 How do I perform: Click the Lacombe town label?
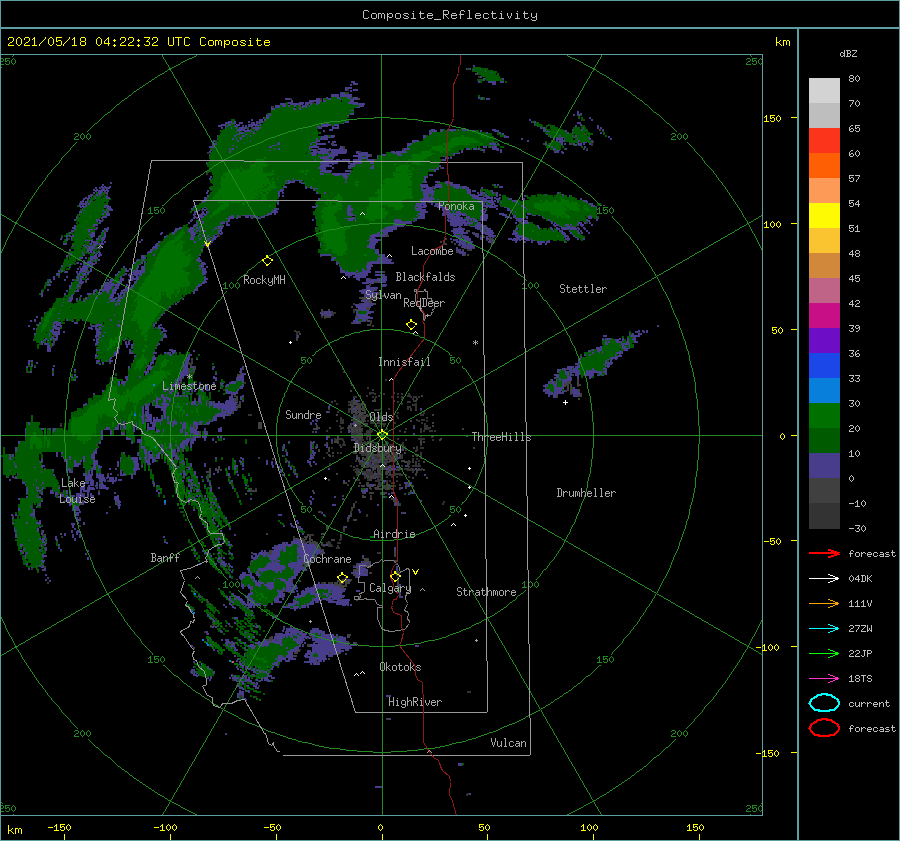pos(432,251)
